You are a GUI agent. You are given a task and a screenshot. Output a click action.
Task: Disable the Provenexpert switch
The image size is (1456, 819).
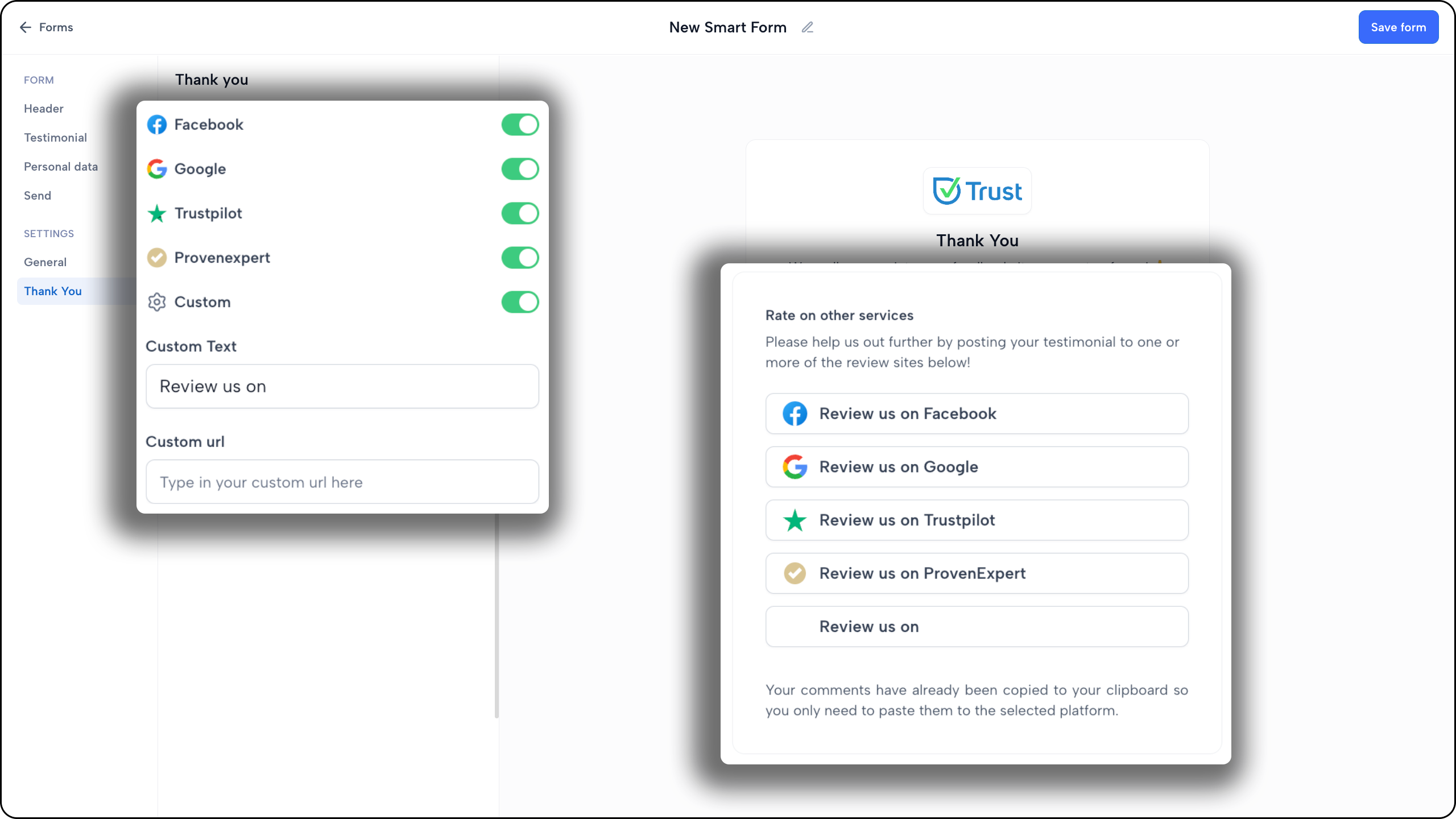pyautogui.click(x=520, y=258)
